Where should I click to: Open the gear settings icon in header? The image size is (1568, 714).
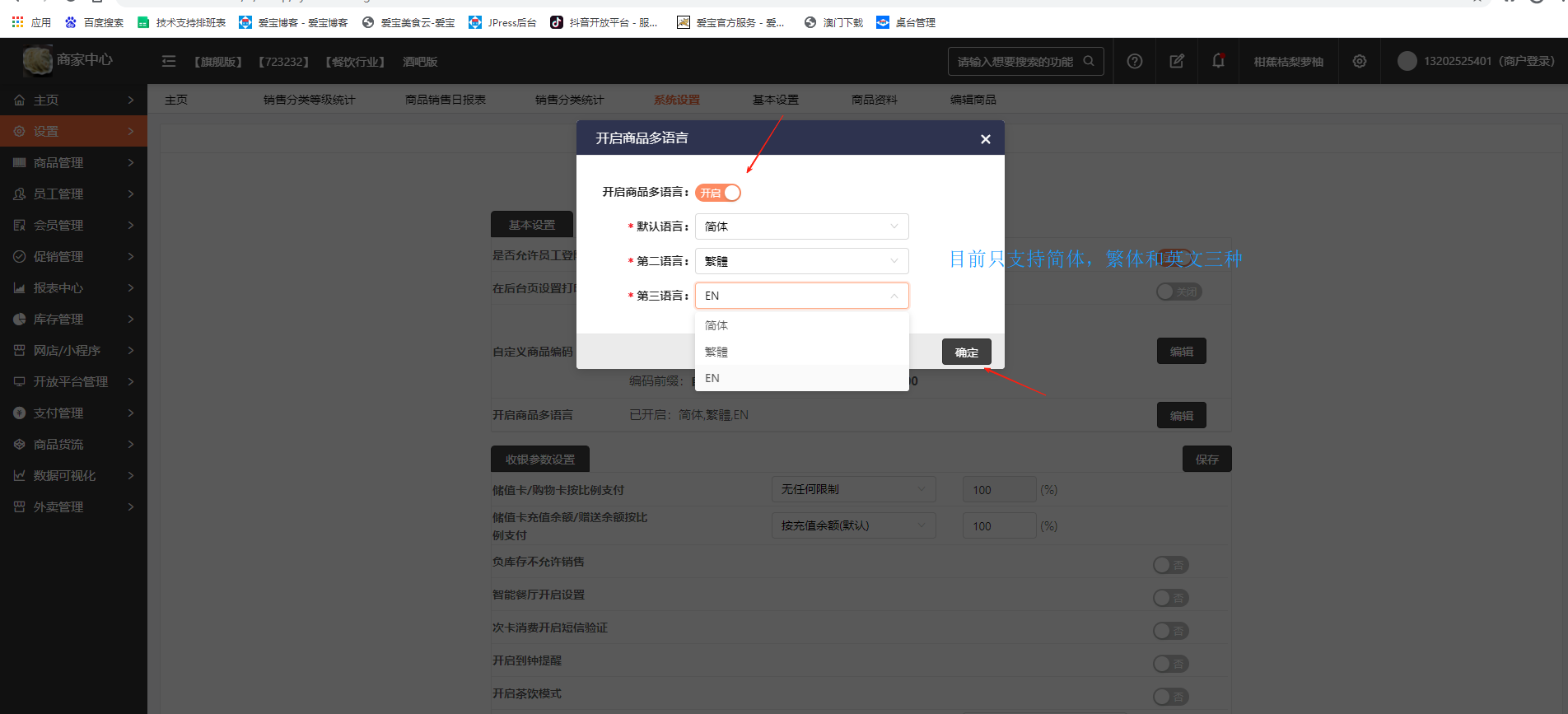[x=1359, y=61]
